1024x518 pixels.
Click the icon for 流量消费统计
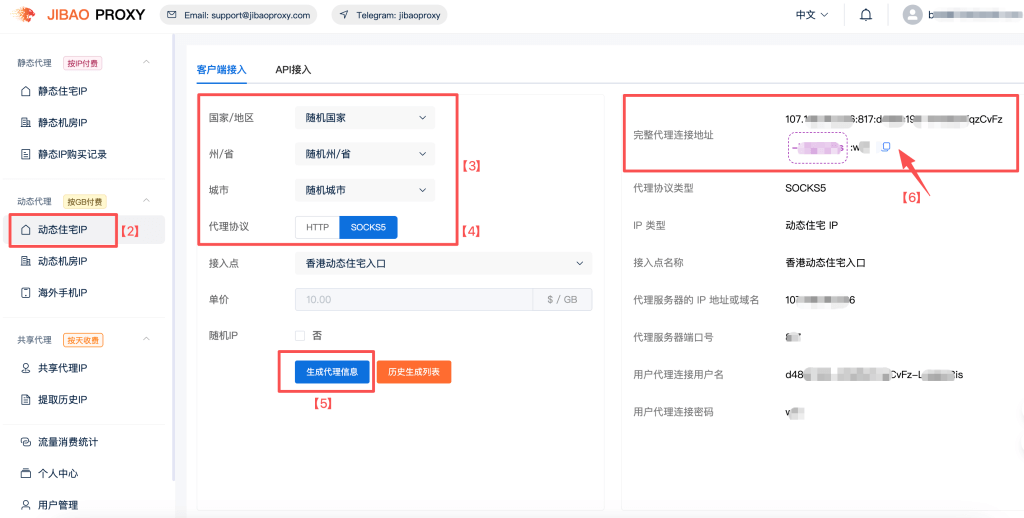click(x=25, y=442)
